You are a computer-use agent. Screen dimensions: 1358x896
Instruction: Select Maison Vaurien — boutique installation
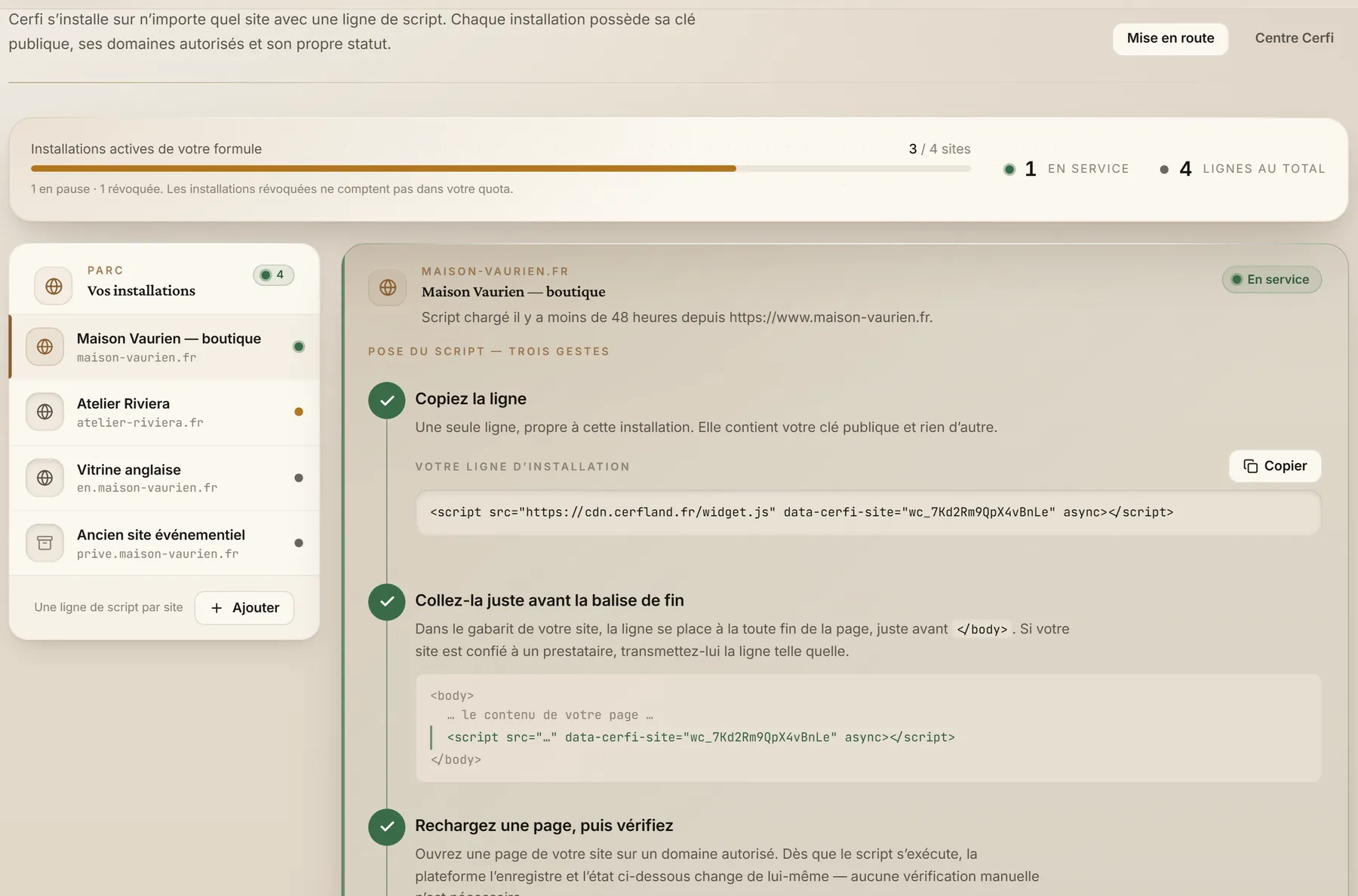(x=164, y=347)
